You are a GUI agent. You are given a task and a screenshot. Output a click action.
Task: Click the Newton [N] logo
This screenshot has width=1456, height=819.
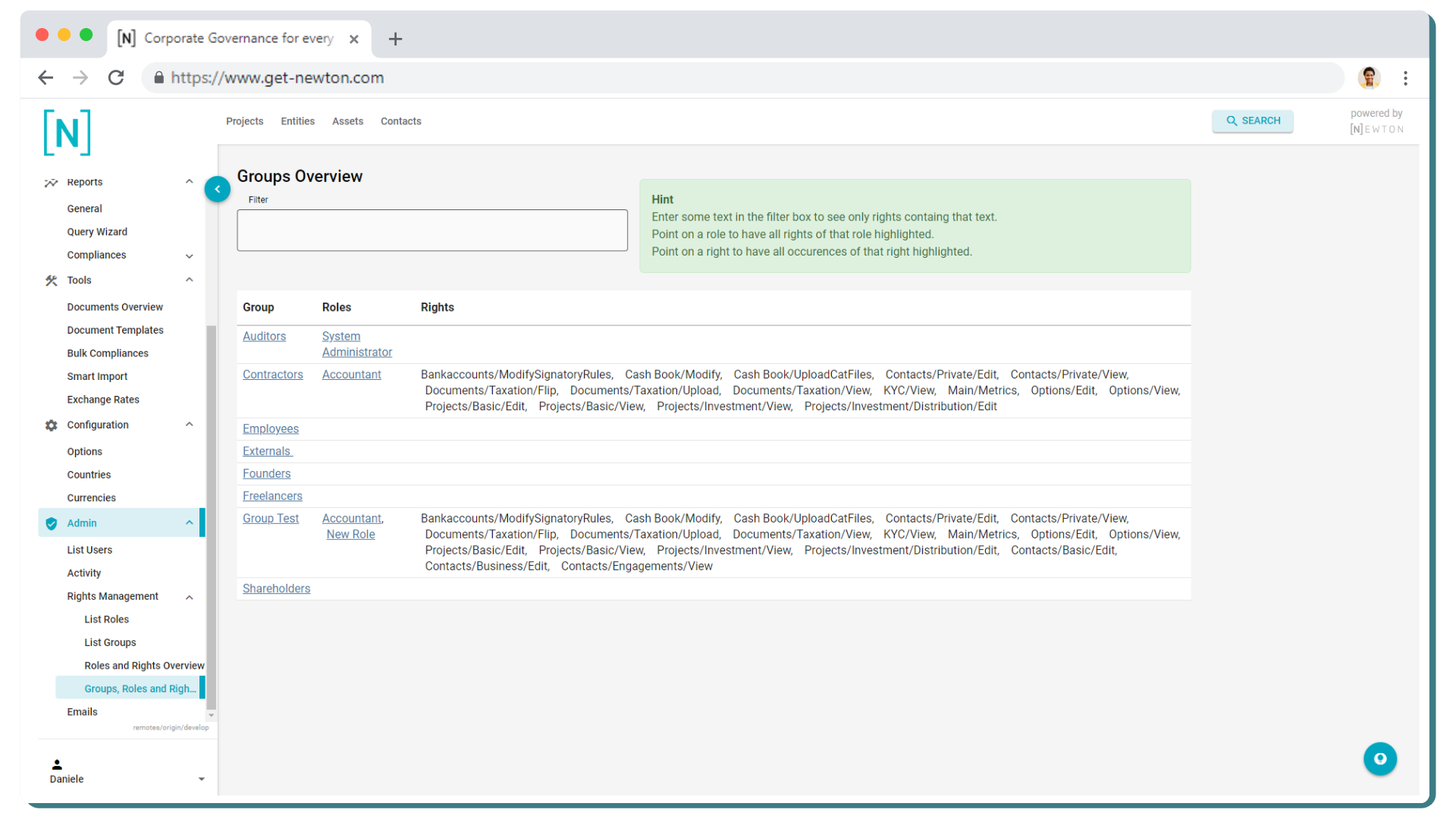[x=67, y=133]
